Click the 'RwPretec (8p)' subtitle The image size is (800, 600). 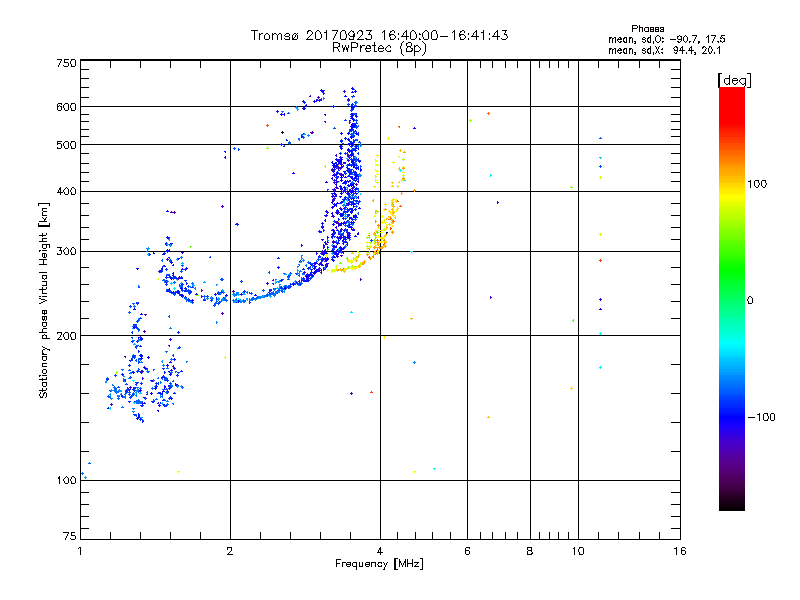point(379,48)
